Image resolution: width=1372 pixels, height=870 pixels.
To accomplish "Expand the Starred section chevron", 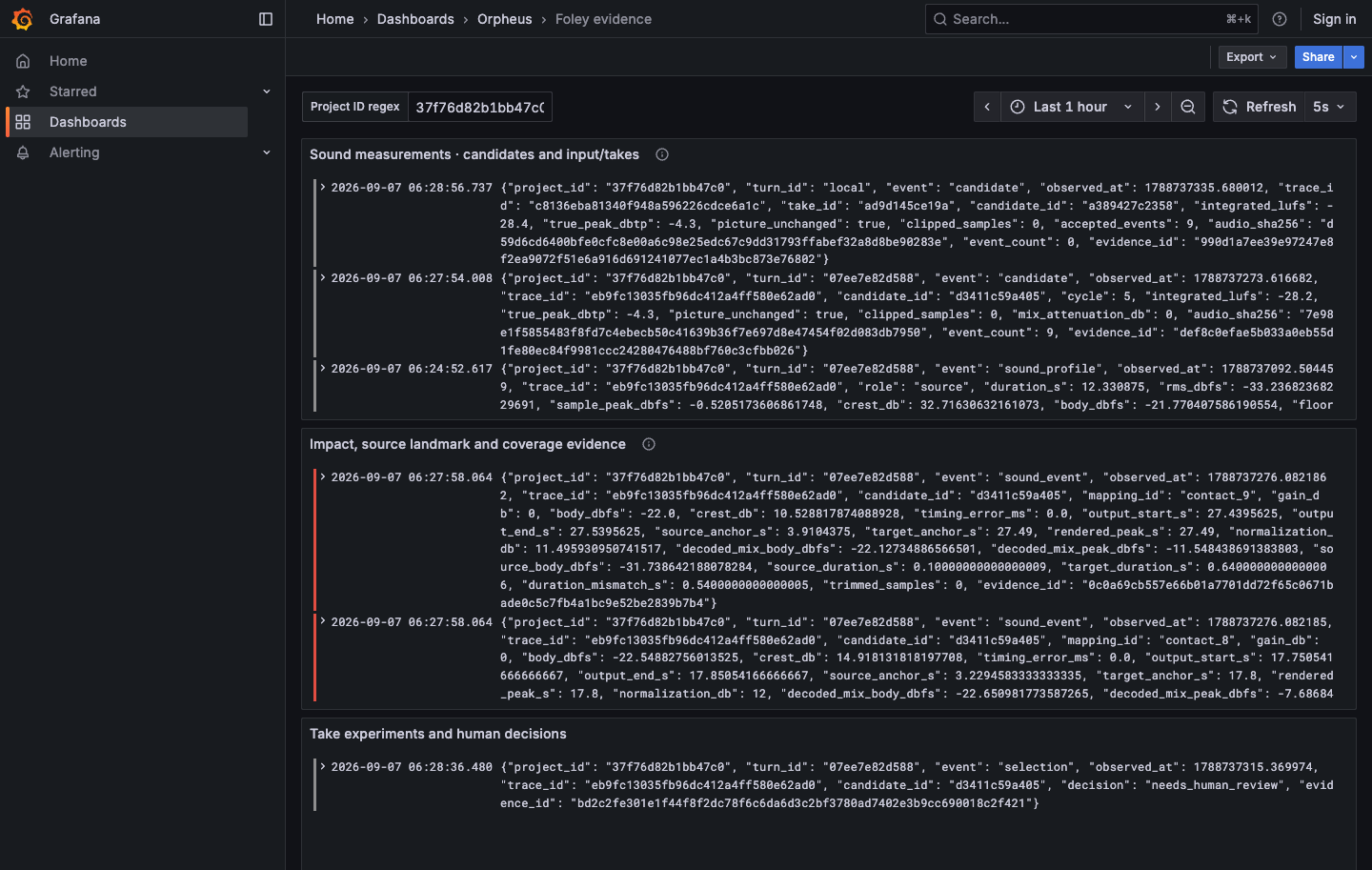I will click(x=267, y=91).
